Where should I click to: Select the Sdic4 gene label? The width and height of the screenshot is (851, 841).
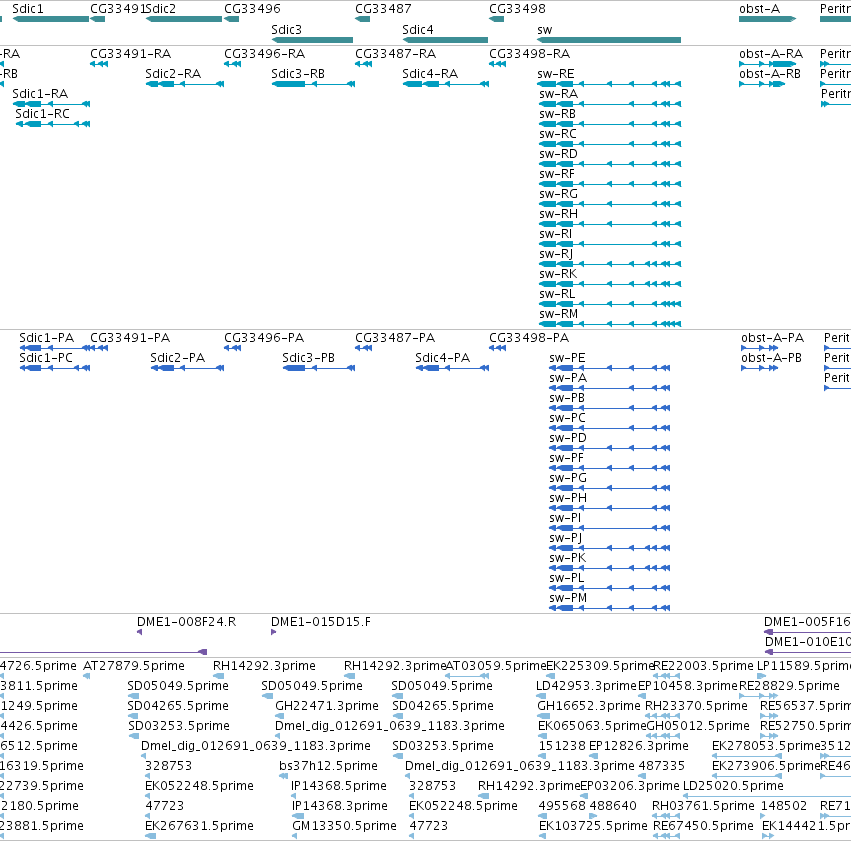coord(418,30)
